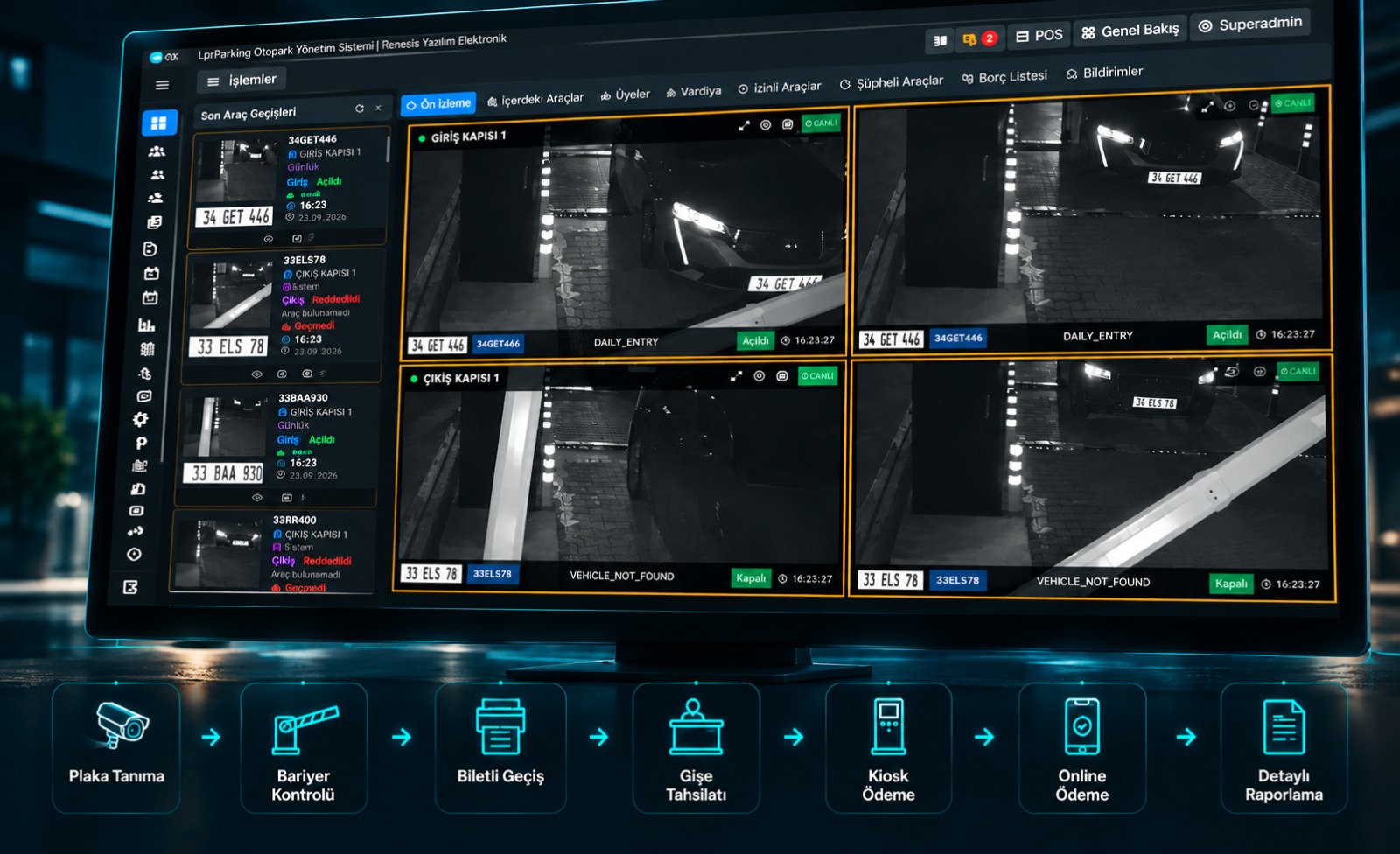Viewport: 1400px width, 854px height.
Task: Open the 34 GET 446 plate thumbnail in list
Action: (x=236, y=216)
